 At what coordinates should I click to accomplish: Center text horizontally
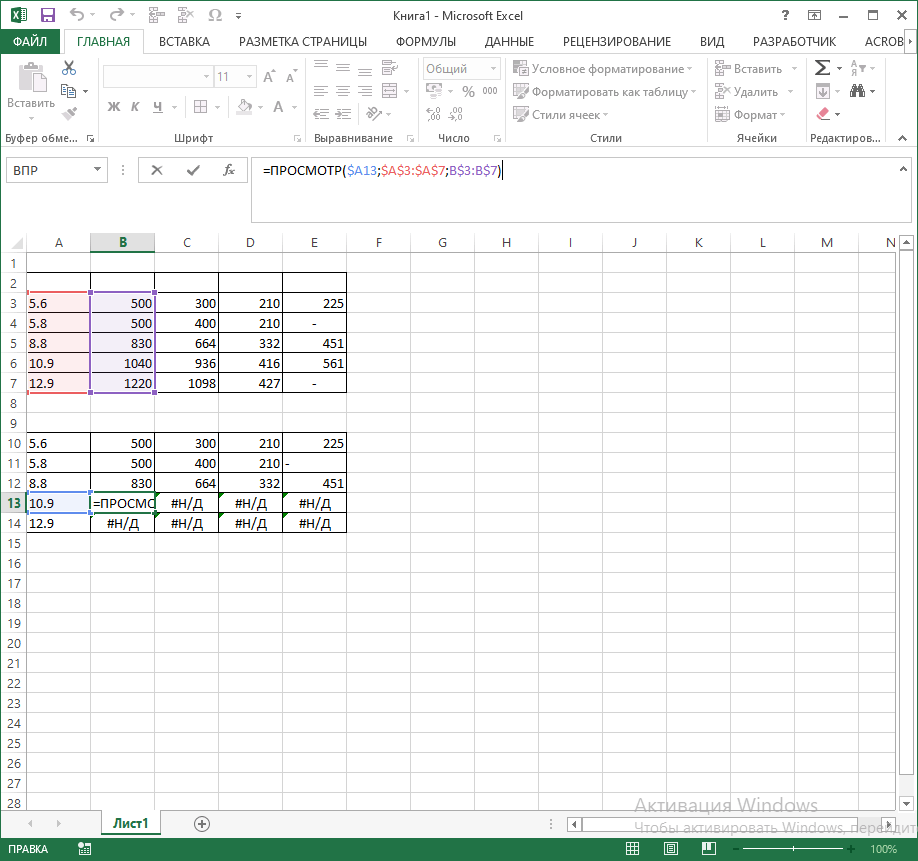click(x=343, y=91)
